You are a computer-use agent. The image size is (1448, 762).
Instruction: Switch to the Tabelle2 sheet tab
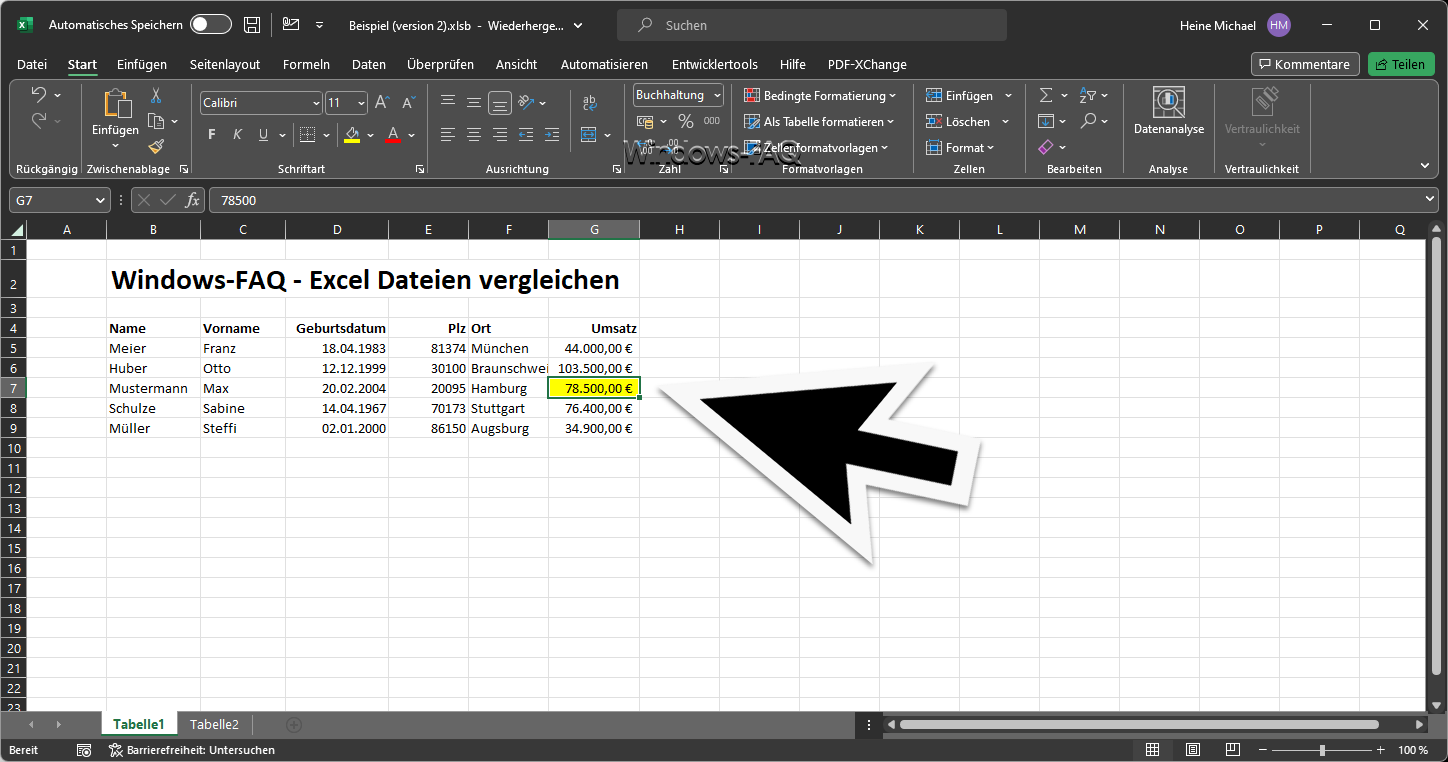(x=214, y=724)
